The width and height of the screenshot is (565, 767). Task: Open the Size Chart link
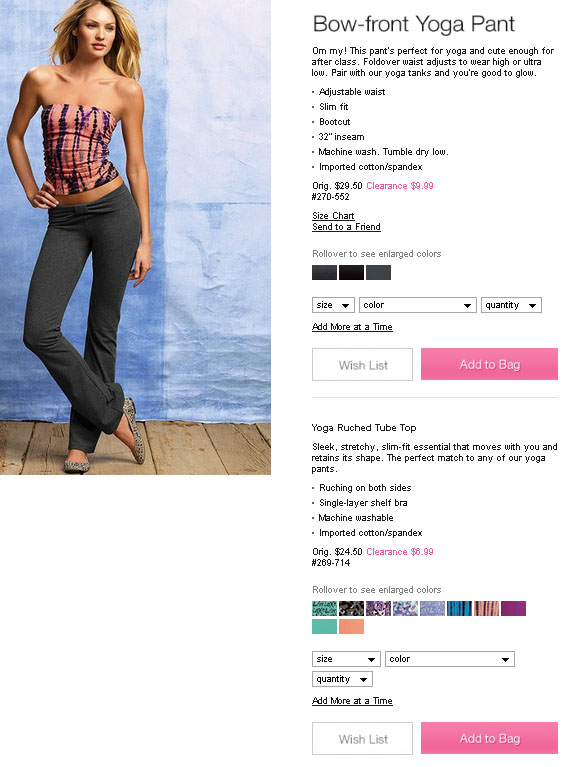pyautogui.click(x=333, y=216)
